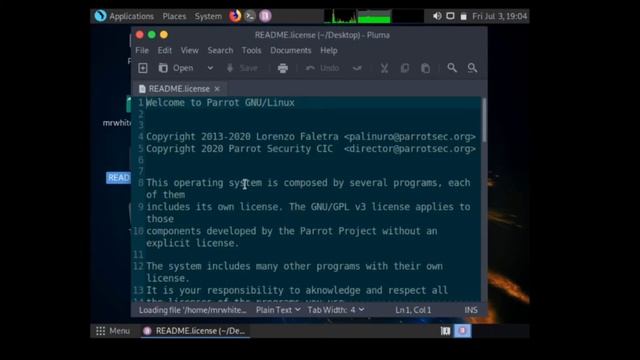The width and height of the screenshot is (640, 360).
Task: Click the Parrot Security CIC copyright line
Action: click(x=311, y=149)
